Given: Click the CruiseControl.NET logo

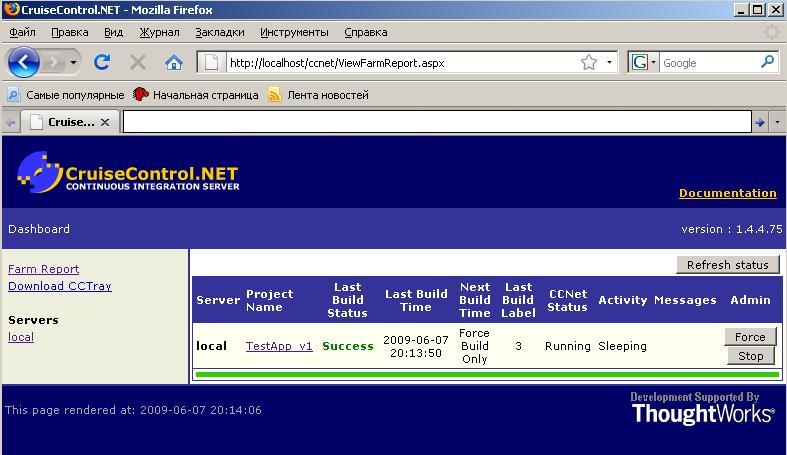Looking at the screenshot, I should [x=128, y=173].
